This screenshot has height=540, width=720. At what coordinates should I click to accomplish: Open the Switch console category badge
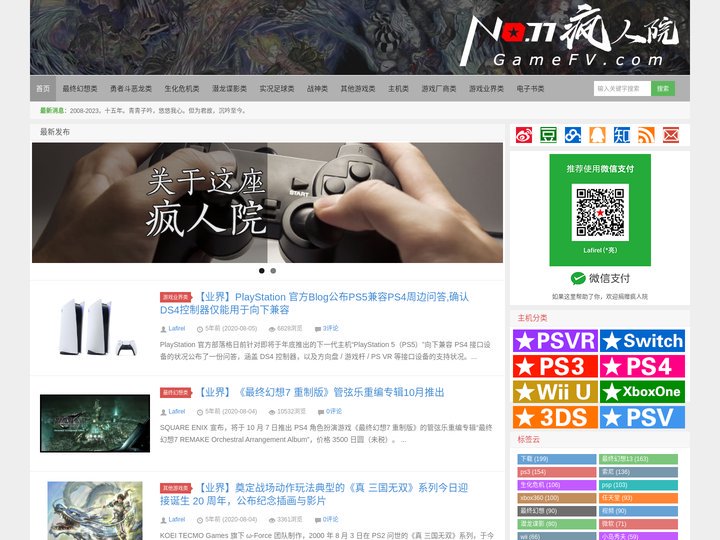pos(642,341)
